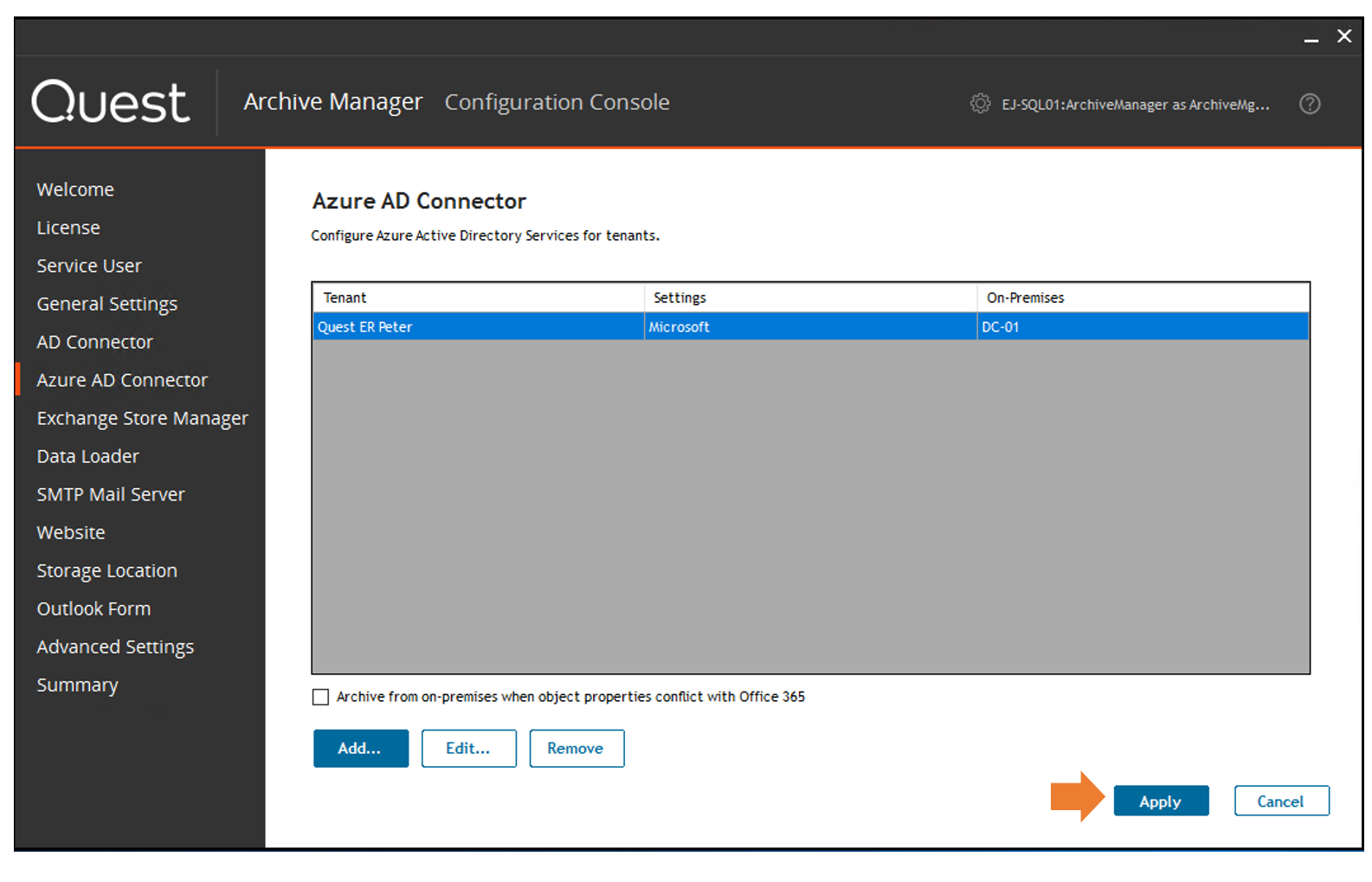The width and height of the screenshot is (1372, 882).
Task: Click the Settings column header
Action: [x=811, y=298]
